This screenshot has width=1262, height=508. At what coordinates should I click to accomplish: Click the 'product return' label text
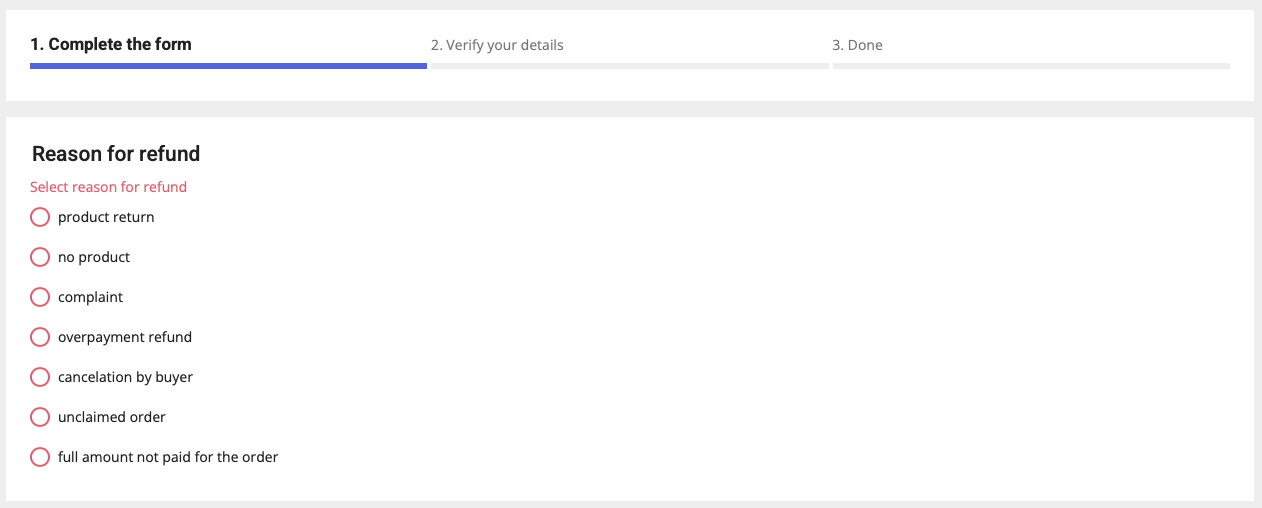(106, 217)
